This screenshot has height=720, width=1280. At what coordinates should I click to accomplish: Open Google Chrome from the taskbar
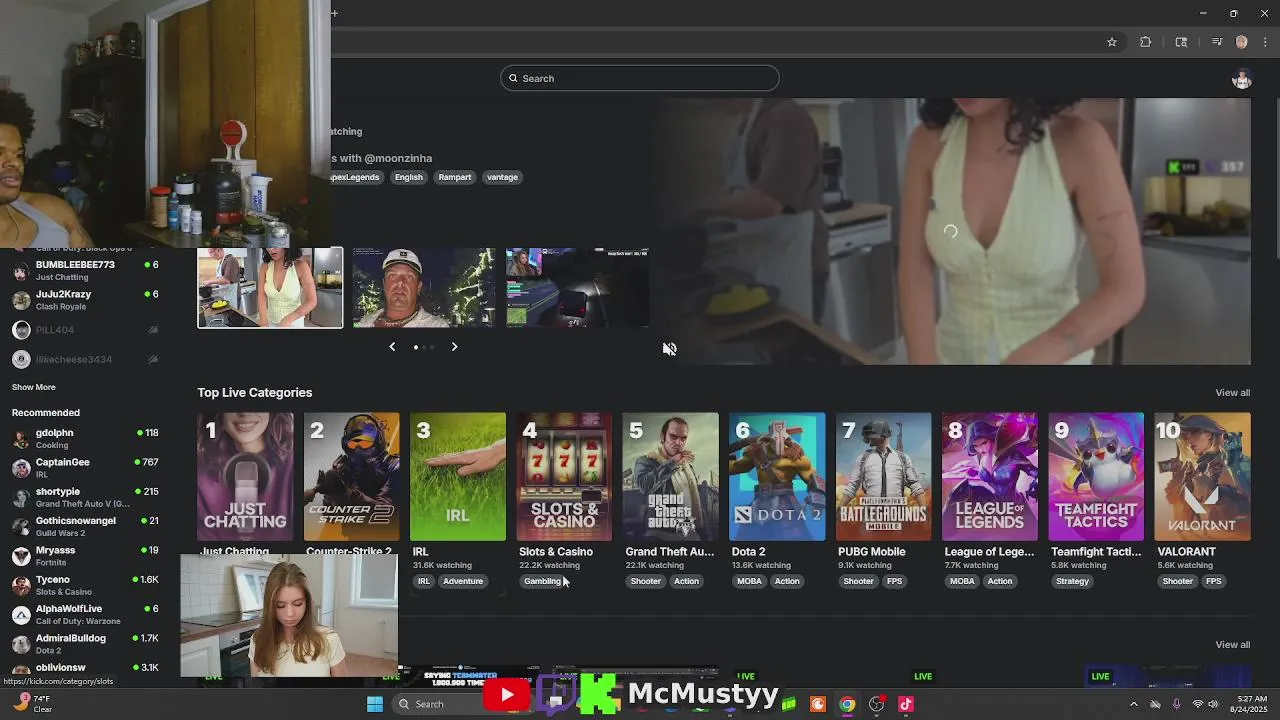point(847,704)
